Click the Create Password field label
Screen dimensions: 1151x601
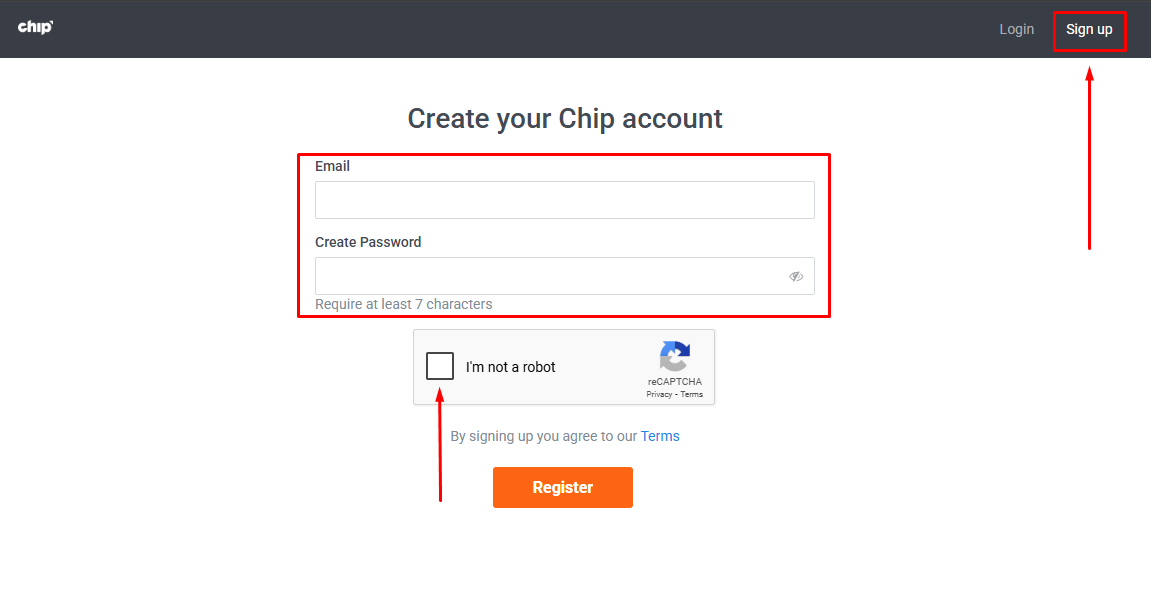pos(368,242)
